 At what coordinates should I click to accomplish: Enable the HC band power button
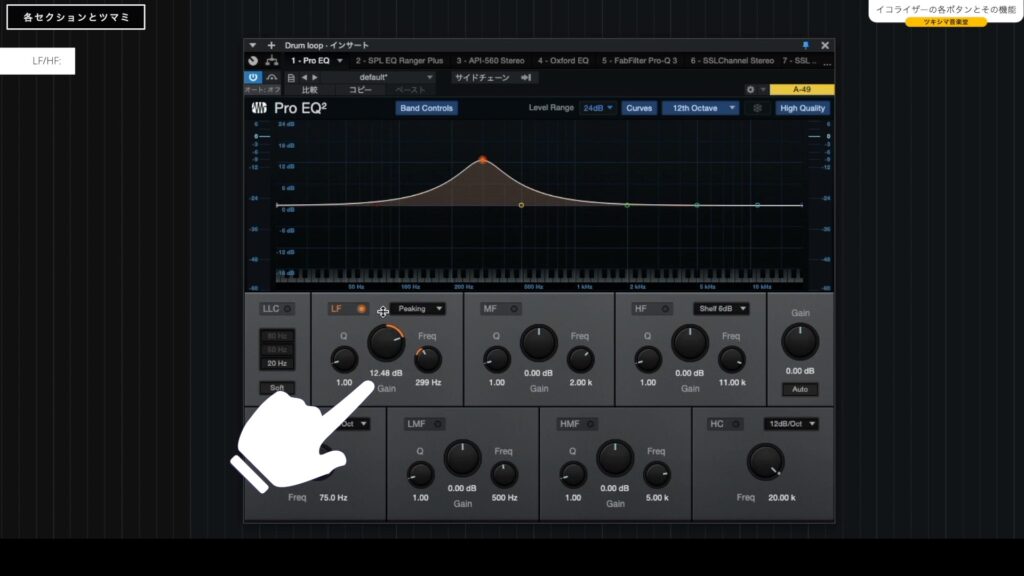click(x=735, y=424)
